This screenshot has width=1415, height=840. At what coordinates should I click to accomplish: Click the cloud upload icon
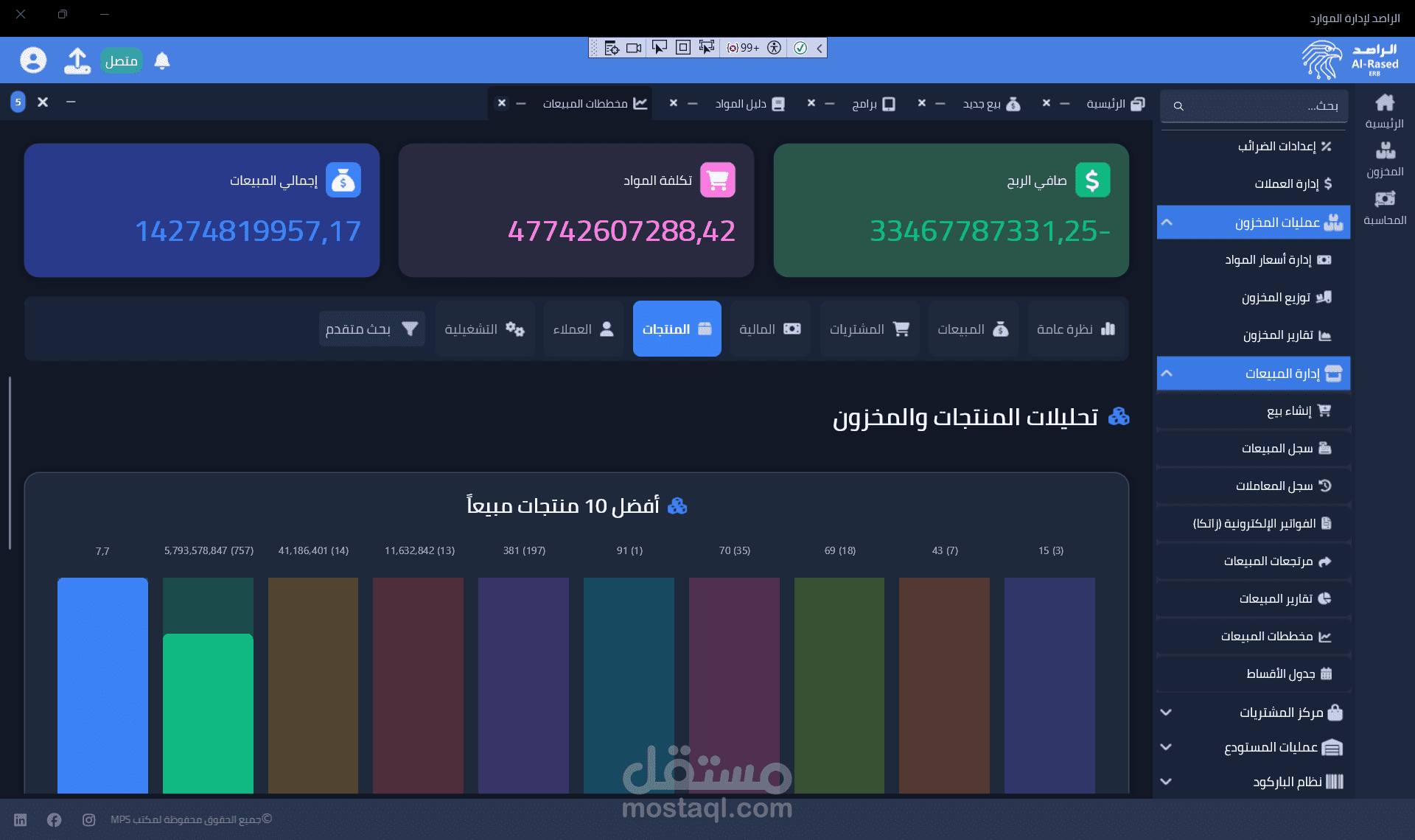(77, 60)
